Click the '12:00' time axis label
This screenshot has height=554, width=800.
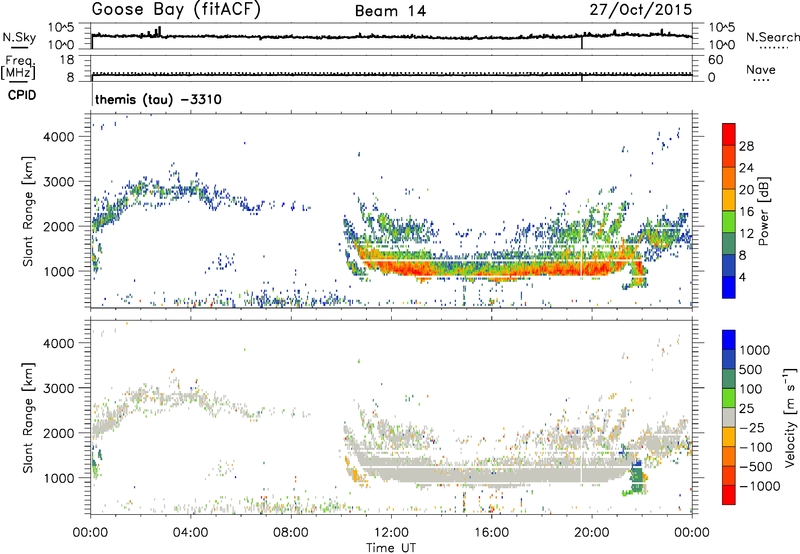point(391,533)
